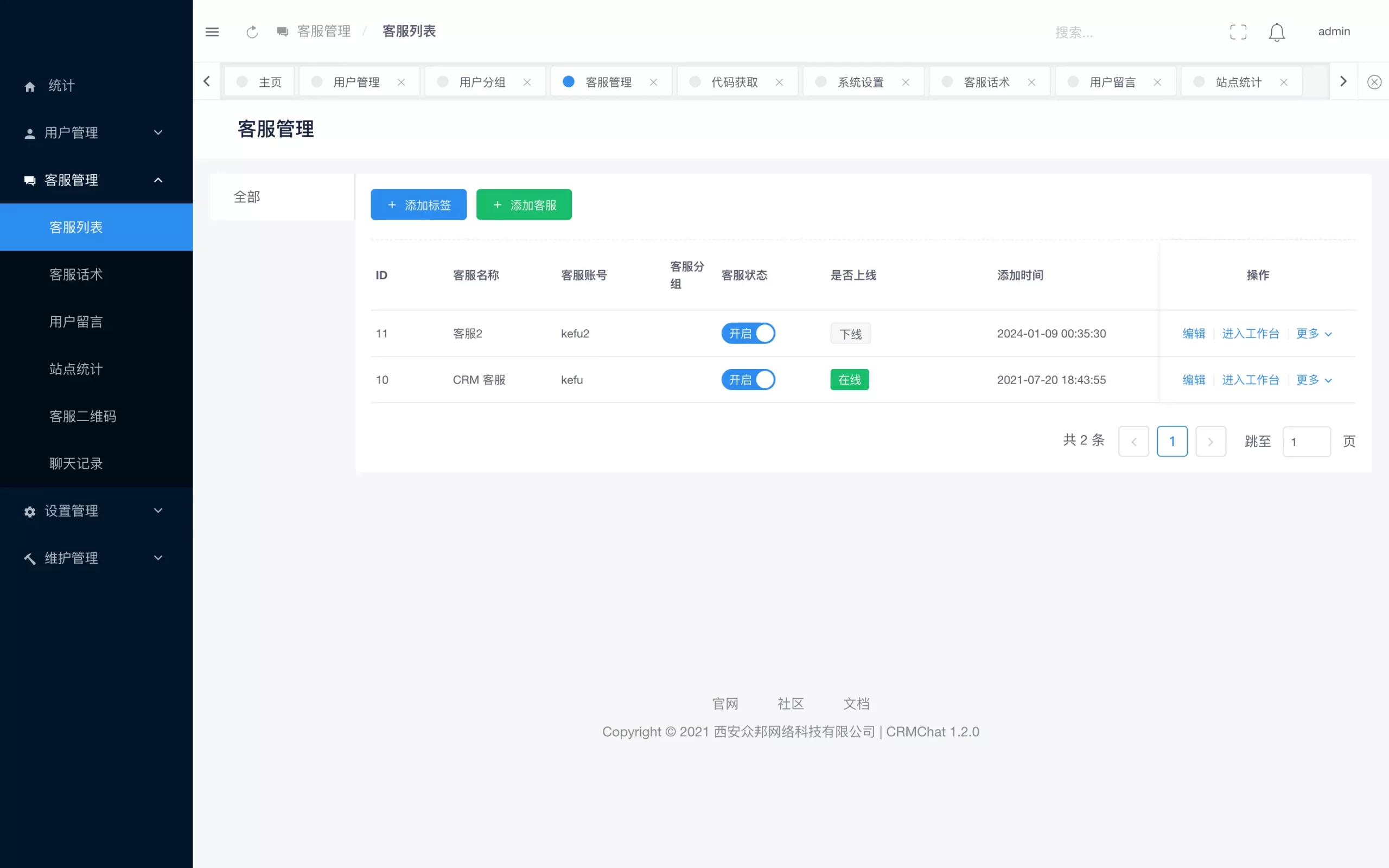Click the 添加客服 green button
This screenshot has height=868, width=1389.
524,205
